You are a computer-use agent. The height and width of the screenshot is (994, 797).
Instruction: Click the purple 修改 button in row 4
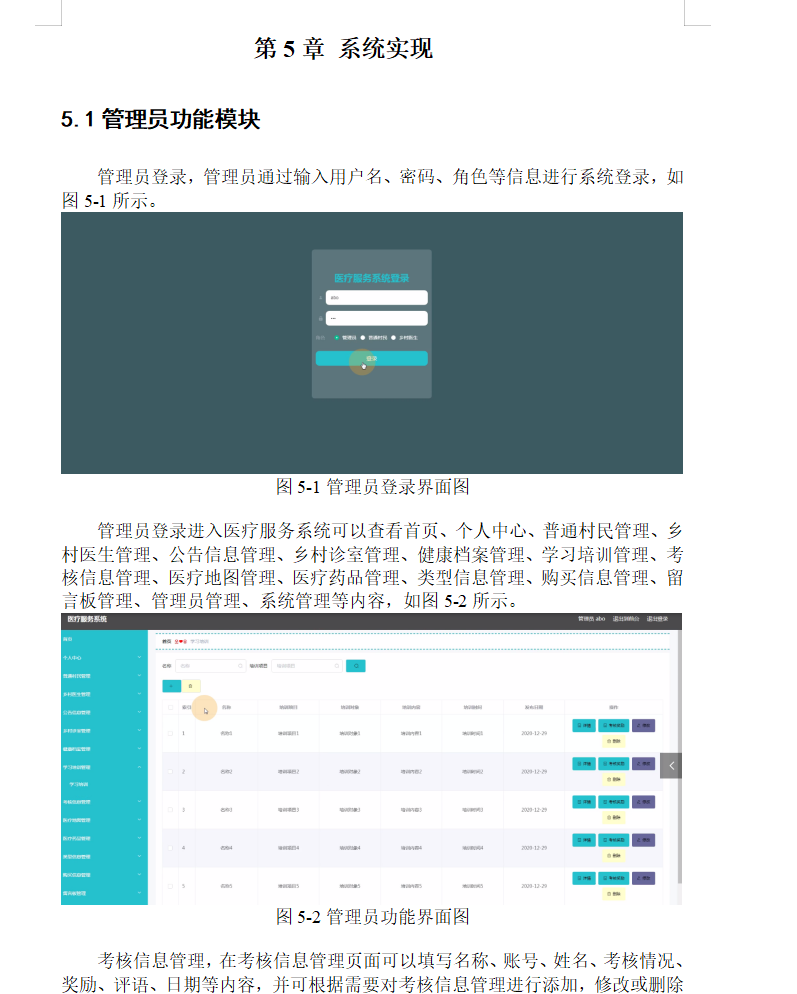click(x=644, y=840)
